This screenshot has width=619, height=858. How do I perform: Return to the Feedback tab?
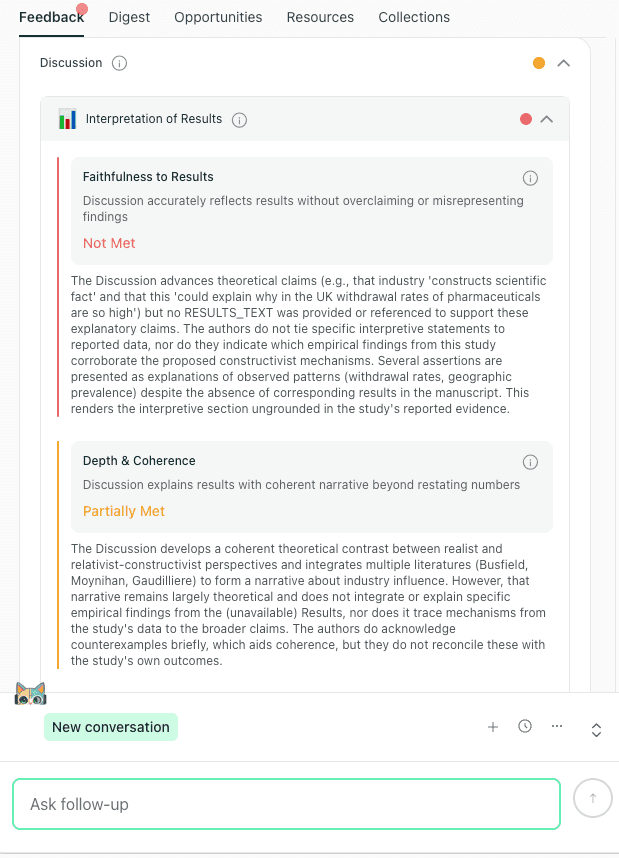click(x=51, y=17)
